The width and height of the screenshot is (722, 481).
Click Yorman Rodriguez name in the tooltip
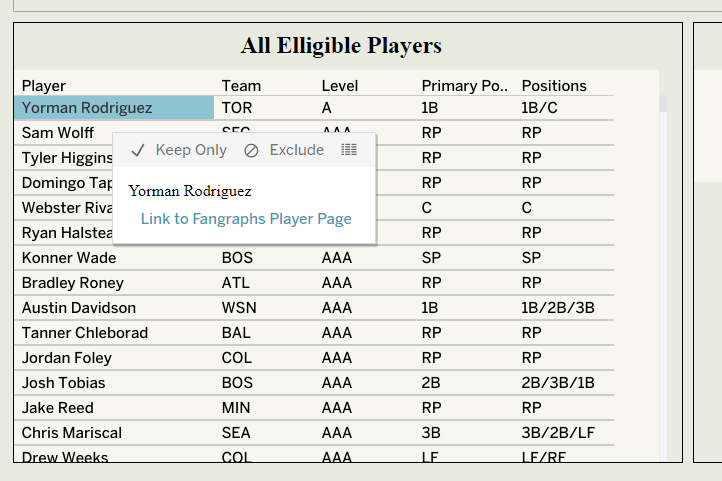190,191
